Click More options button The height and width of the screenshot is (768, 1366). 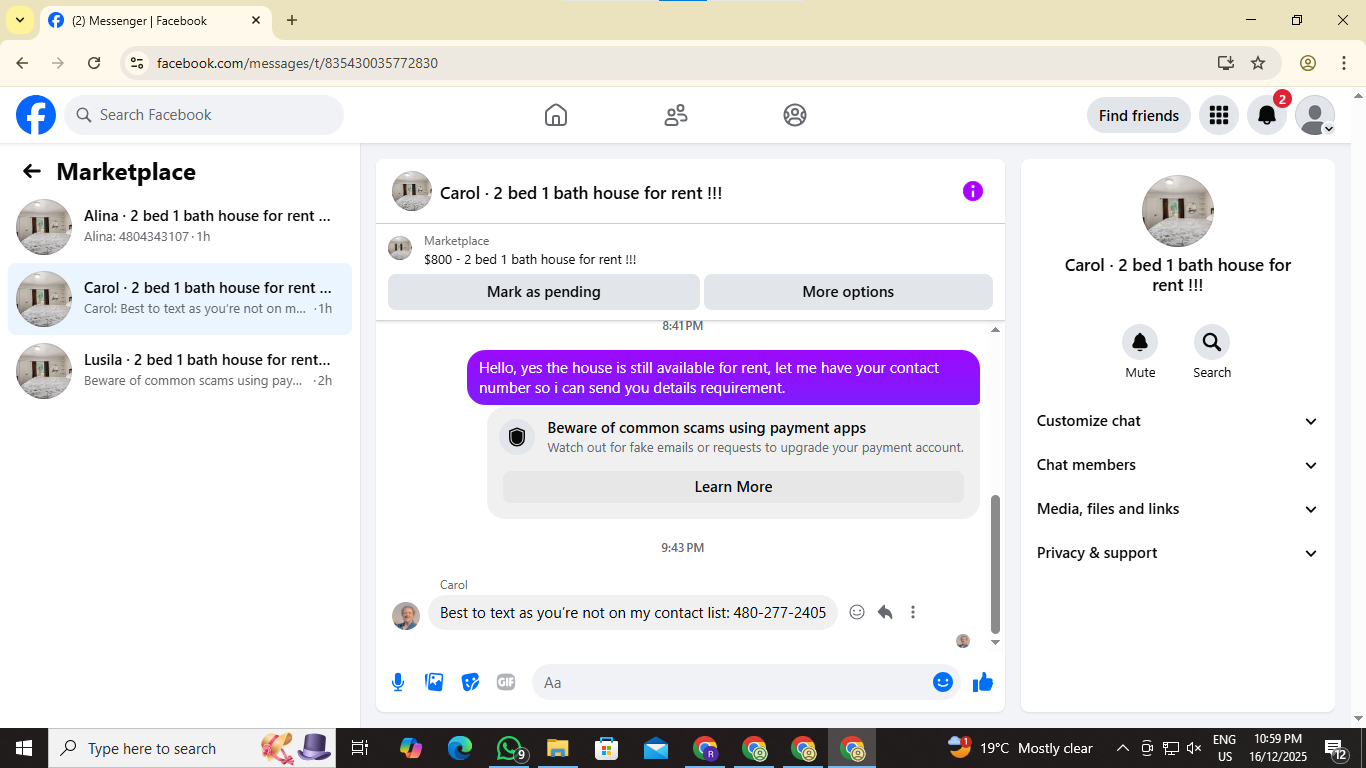(848, 292)
